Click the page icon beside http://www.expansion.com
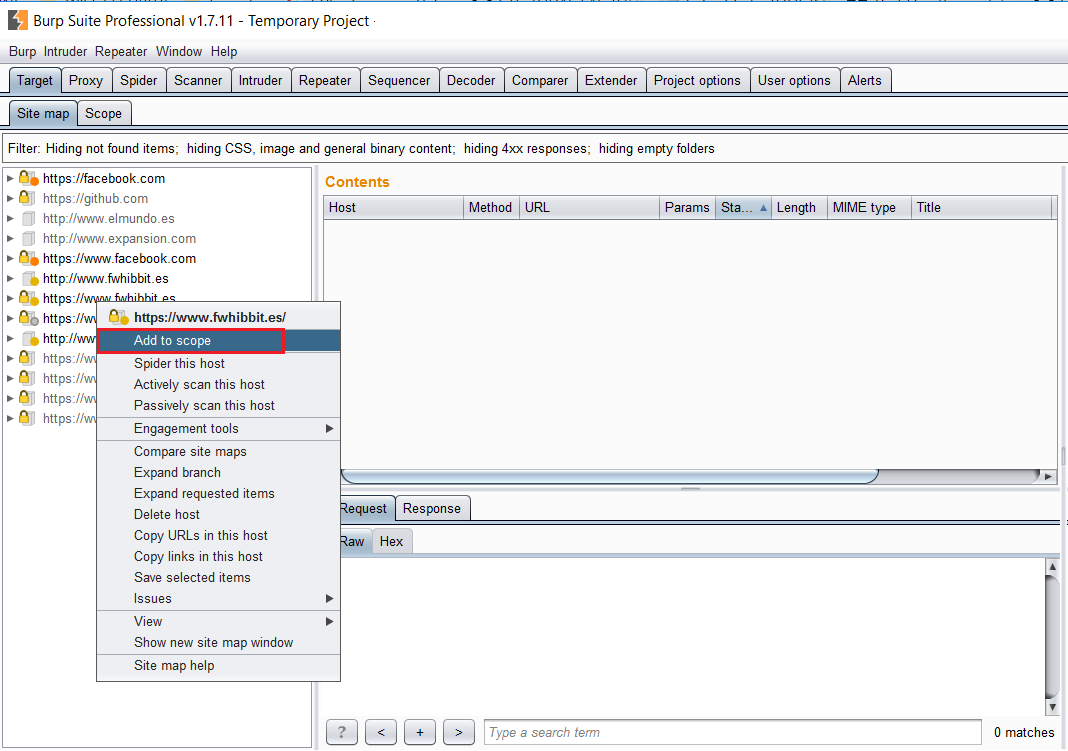1068x751 pixels. [x=28, y=239]
